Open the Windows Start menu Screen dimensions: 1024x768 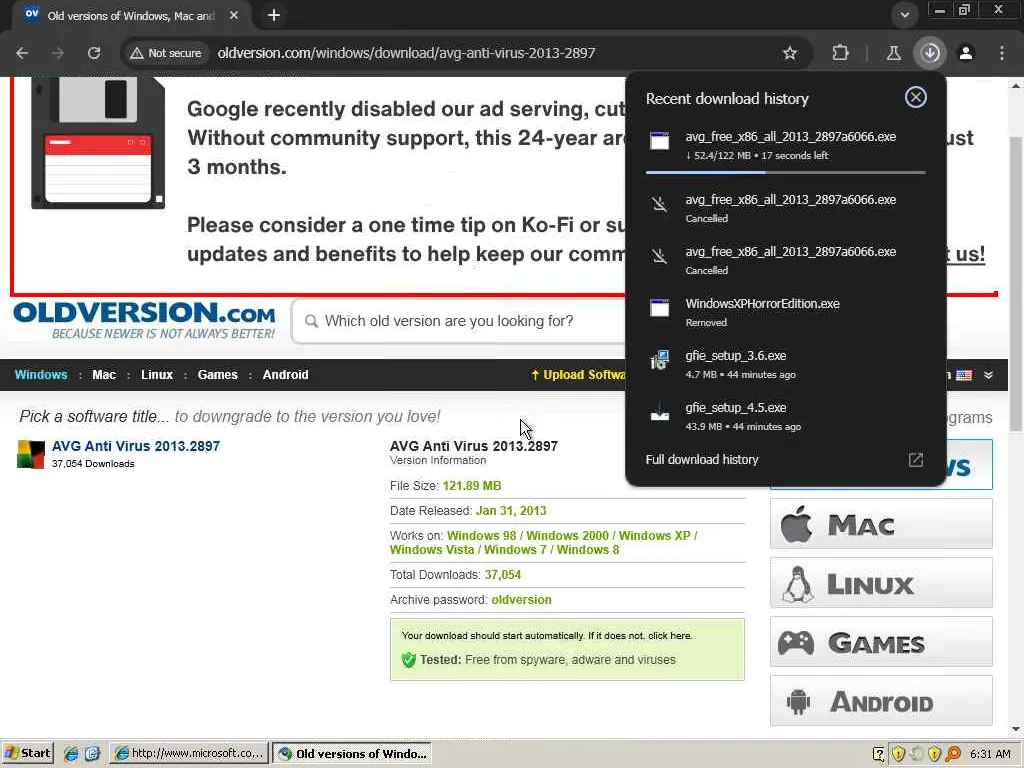(27, 753)
